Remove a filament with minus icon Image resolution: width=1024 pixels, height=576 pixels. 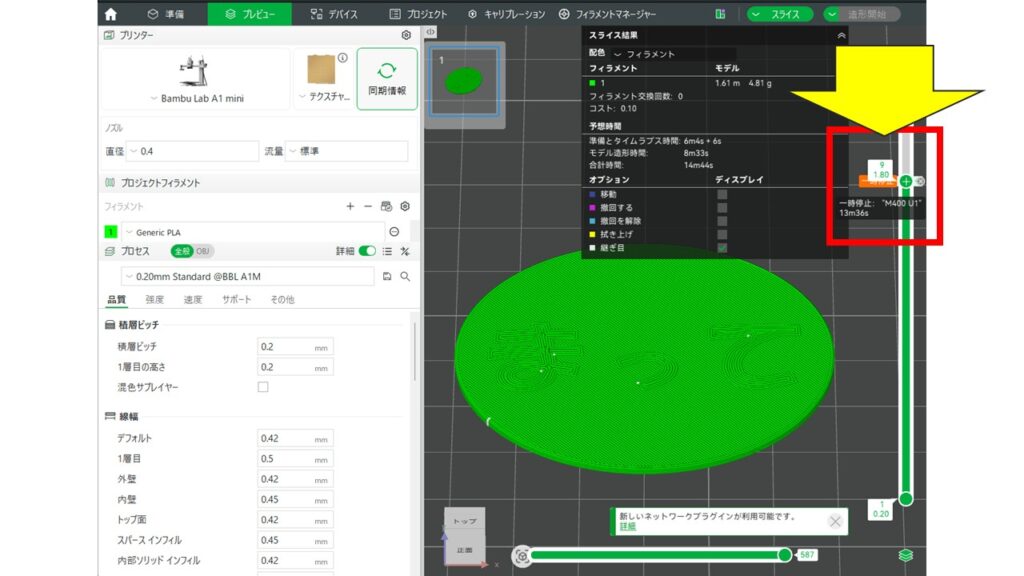368,206
